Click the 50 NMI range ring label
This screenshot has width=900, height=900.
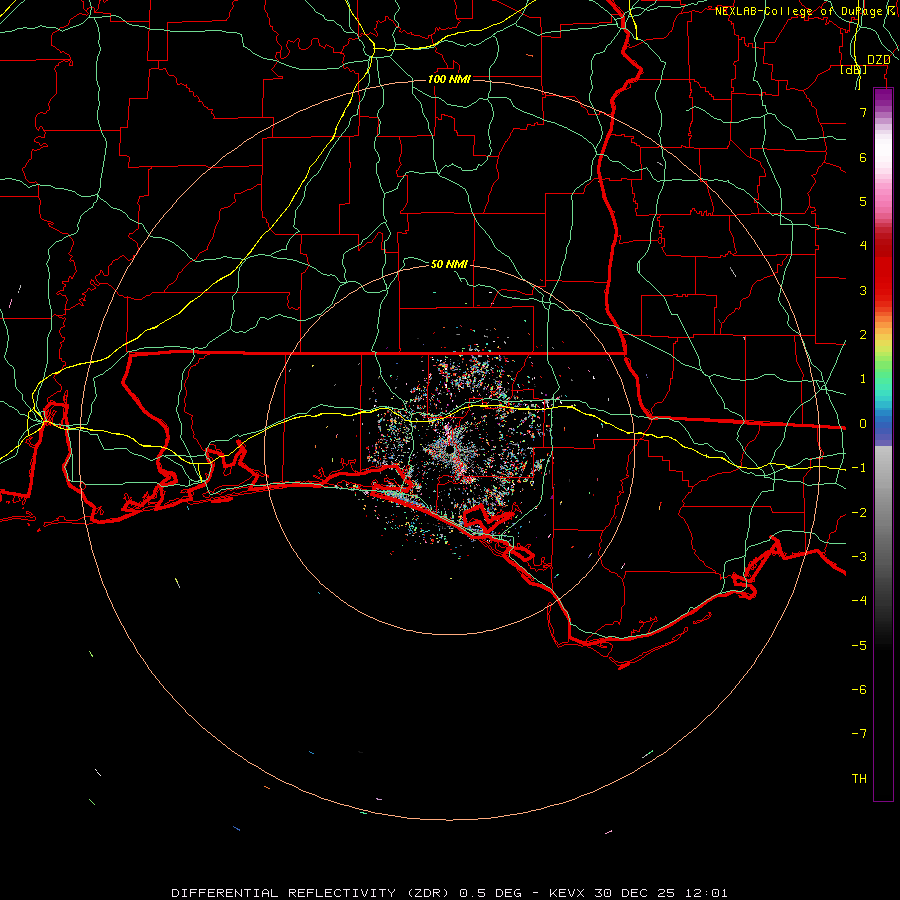click(449, 264)
